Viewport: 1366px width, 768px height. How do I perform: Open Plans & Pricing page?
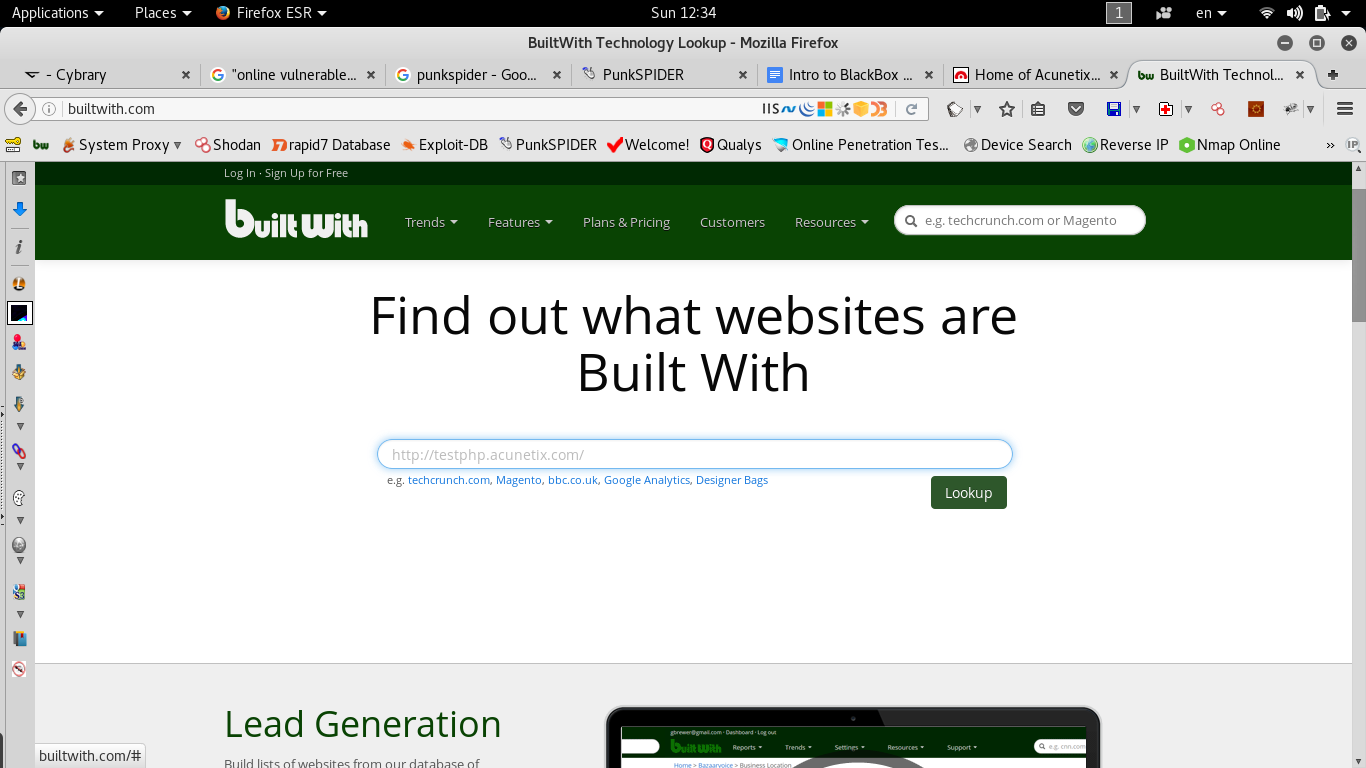626,222
